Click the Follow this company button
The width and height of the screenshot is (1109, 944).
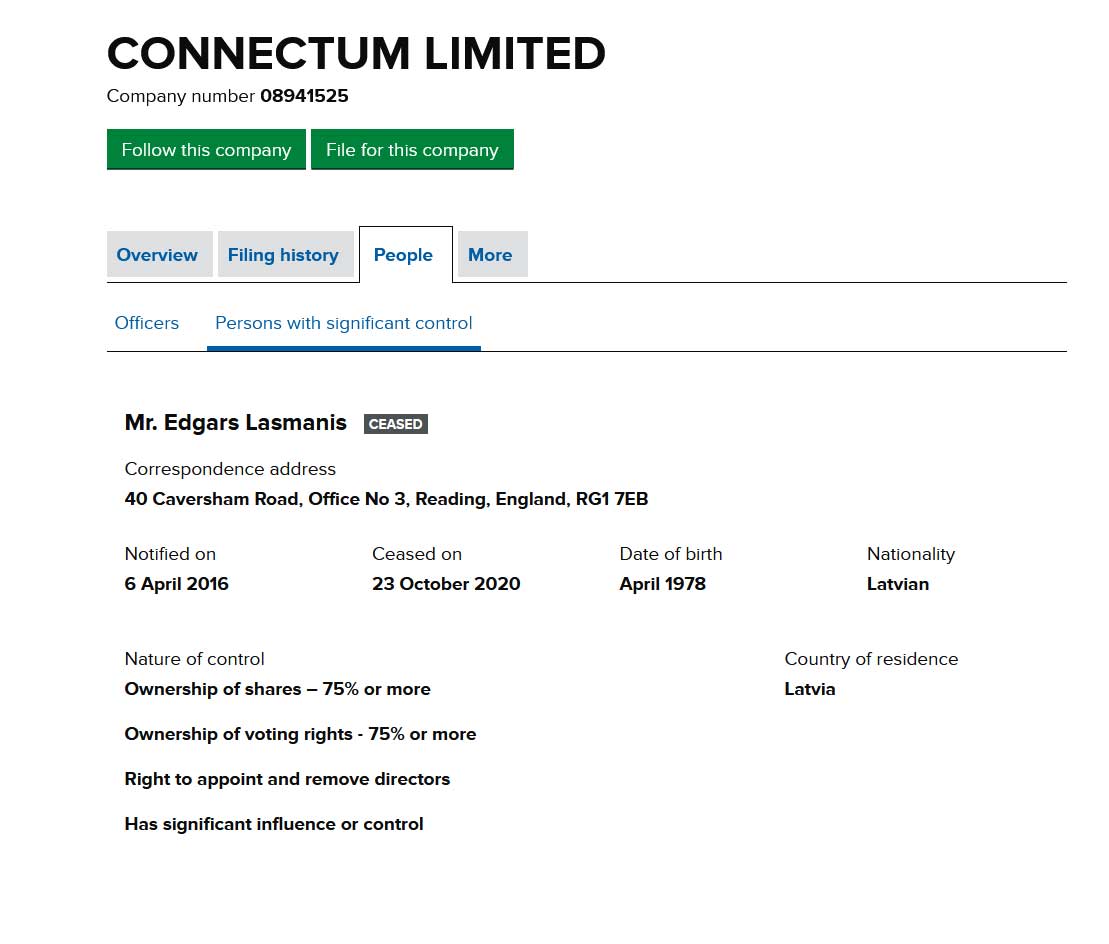pos(206,150)
